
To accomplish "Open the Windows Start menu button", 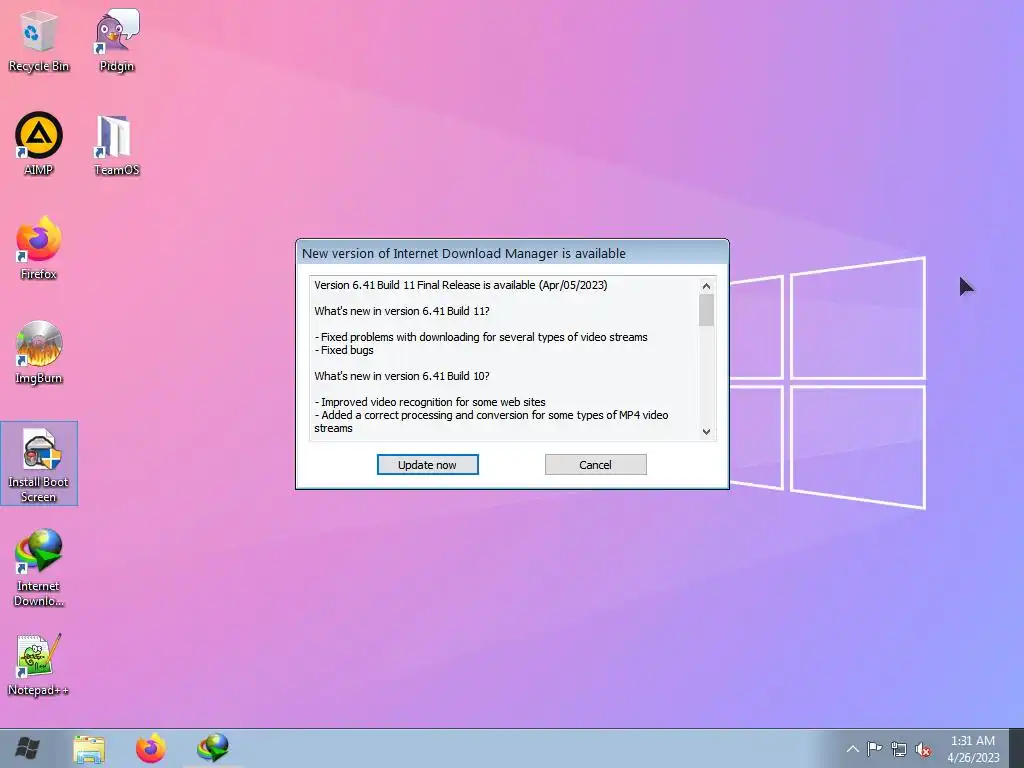I will point(27,748).
